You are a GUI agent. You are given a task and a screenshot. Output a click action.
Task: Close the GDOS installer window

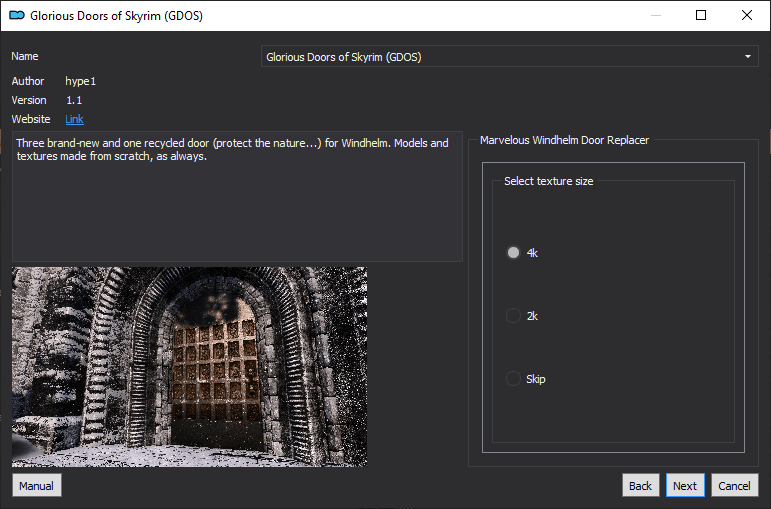(x=747, y=15)
